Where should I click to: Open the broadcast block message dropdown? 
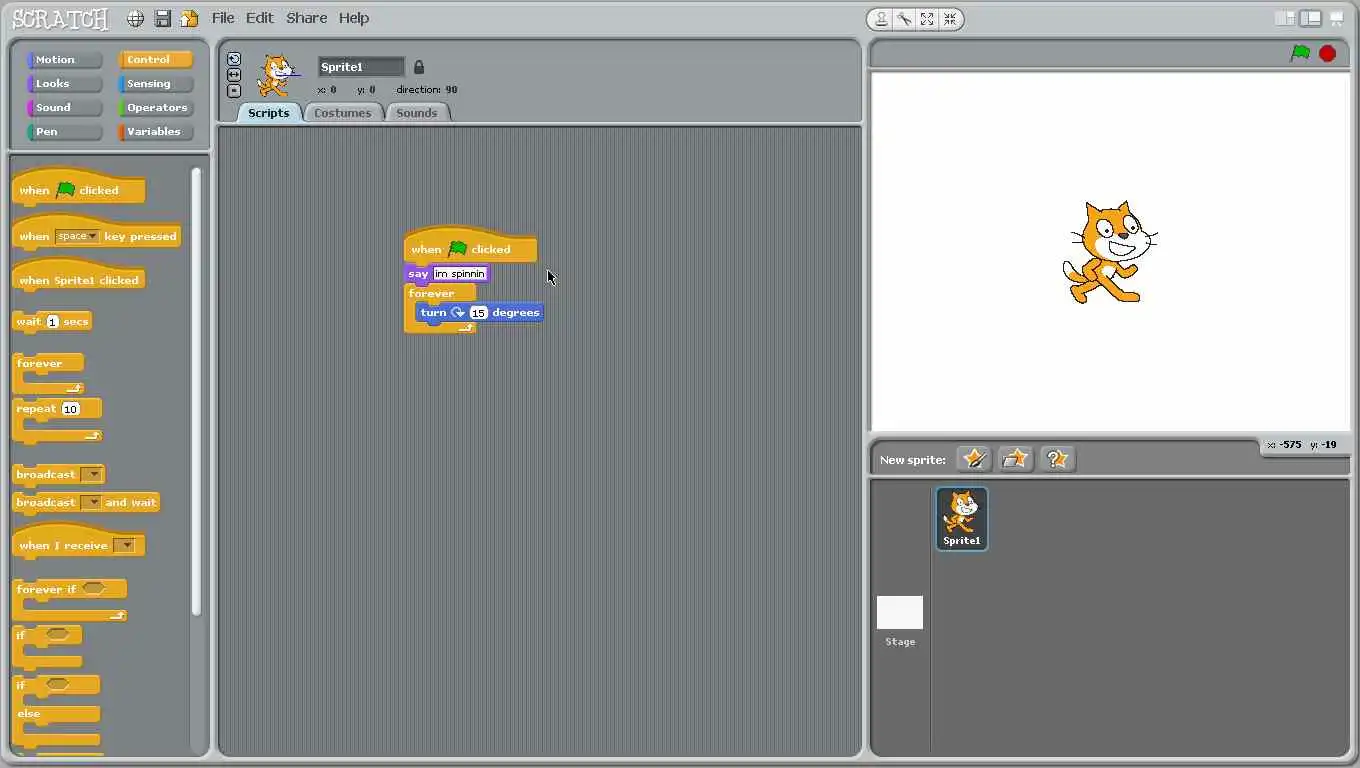pyautogui.click(x=92, y=475)
